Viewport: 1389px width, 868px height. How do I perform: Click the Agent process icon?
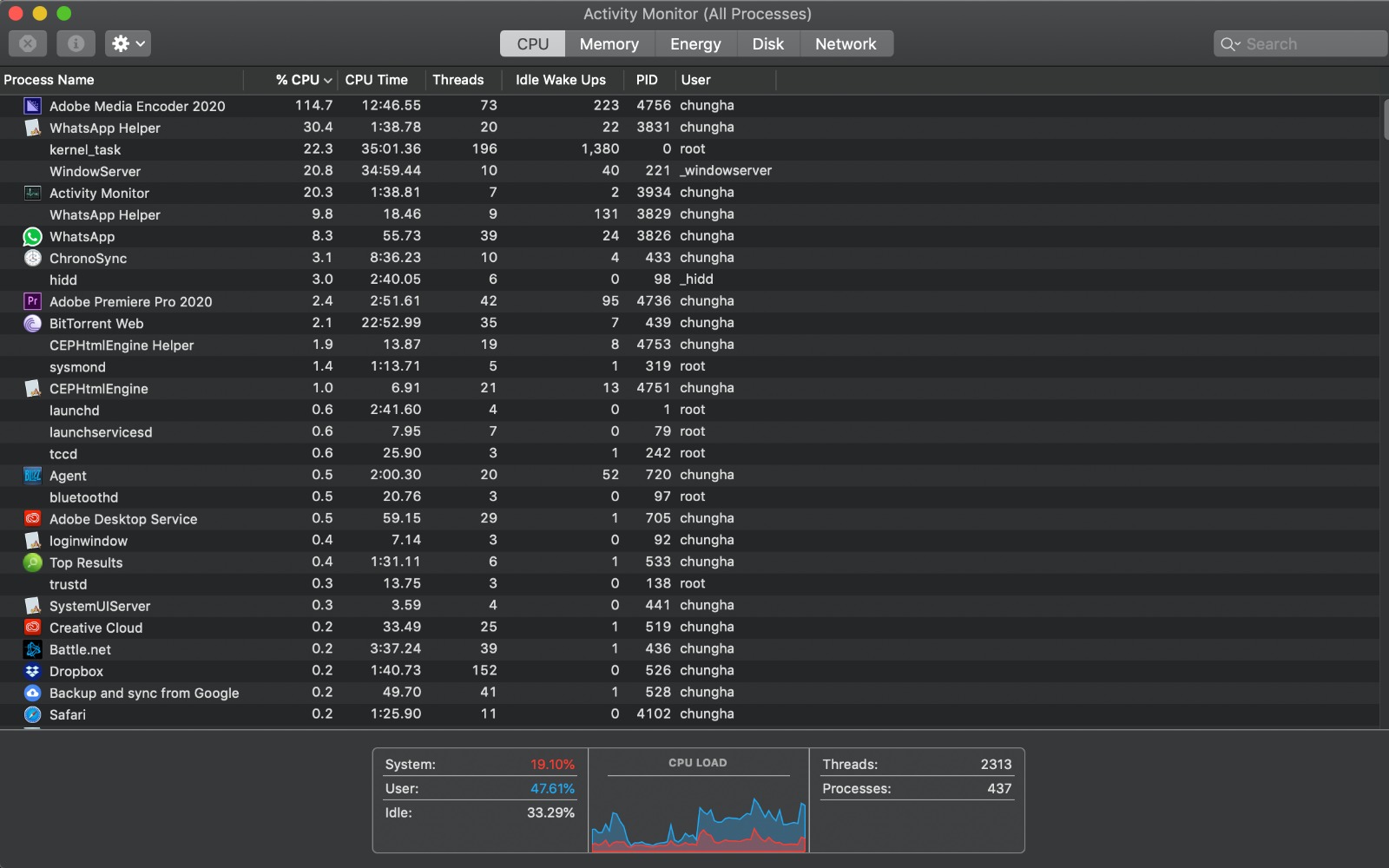pyautogui.click(x=32, y=475)
